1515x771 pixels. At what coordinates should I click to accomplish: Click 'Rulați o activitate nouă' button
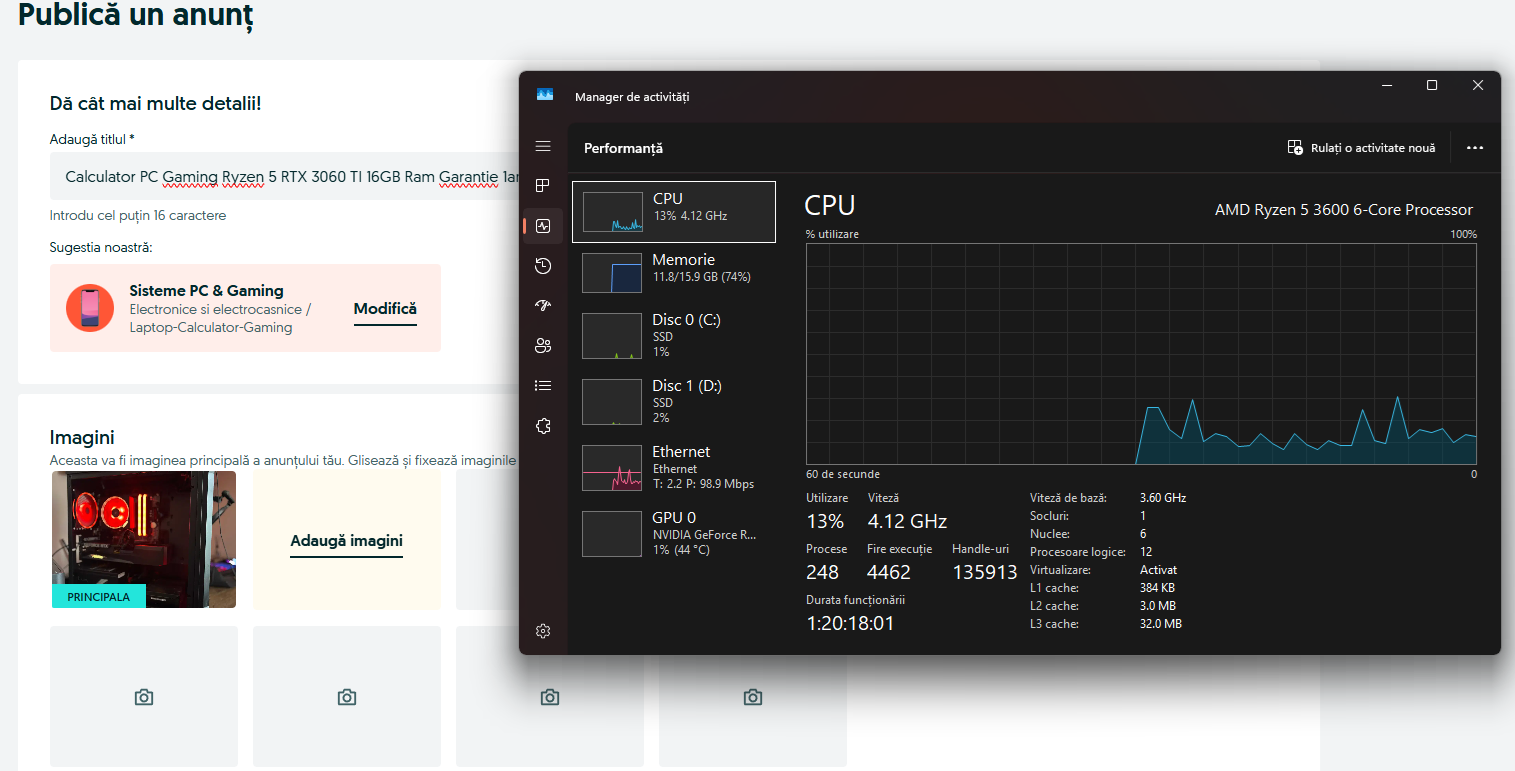click(1361, 148)
